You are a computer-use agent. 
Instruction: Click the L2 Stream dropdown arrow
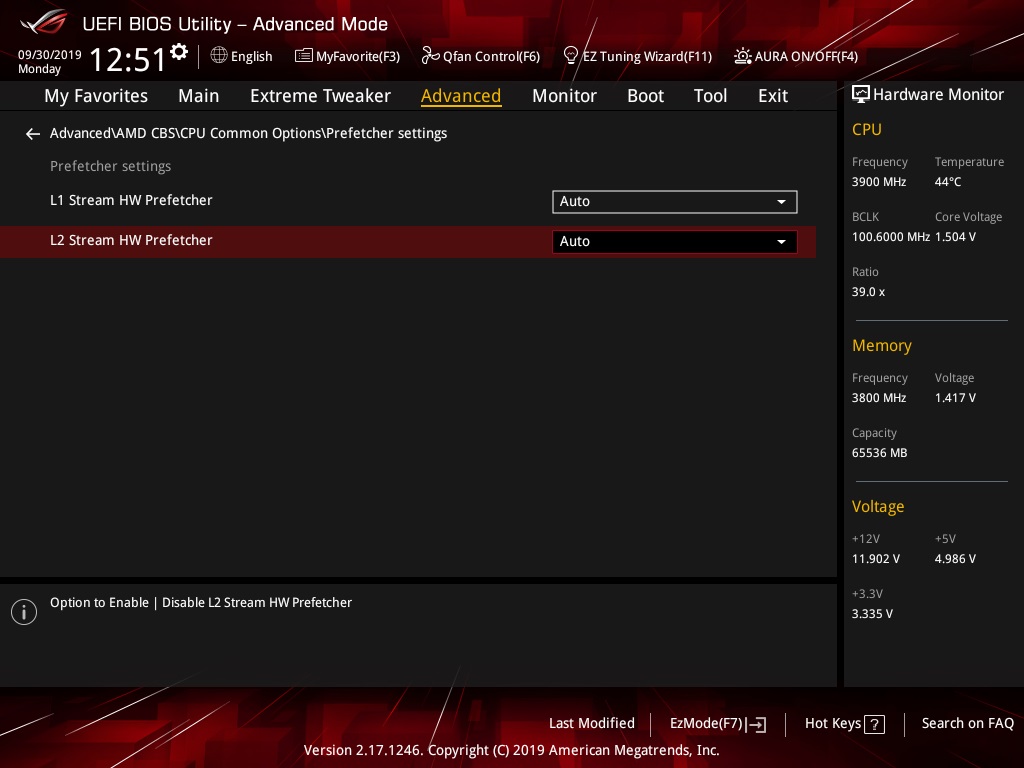click(781, 242)
